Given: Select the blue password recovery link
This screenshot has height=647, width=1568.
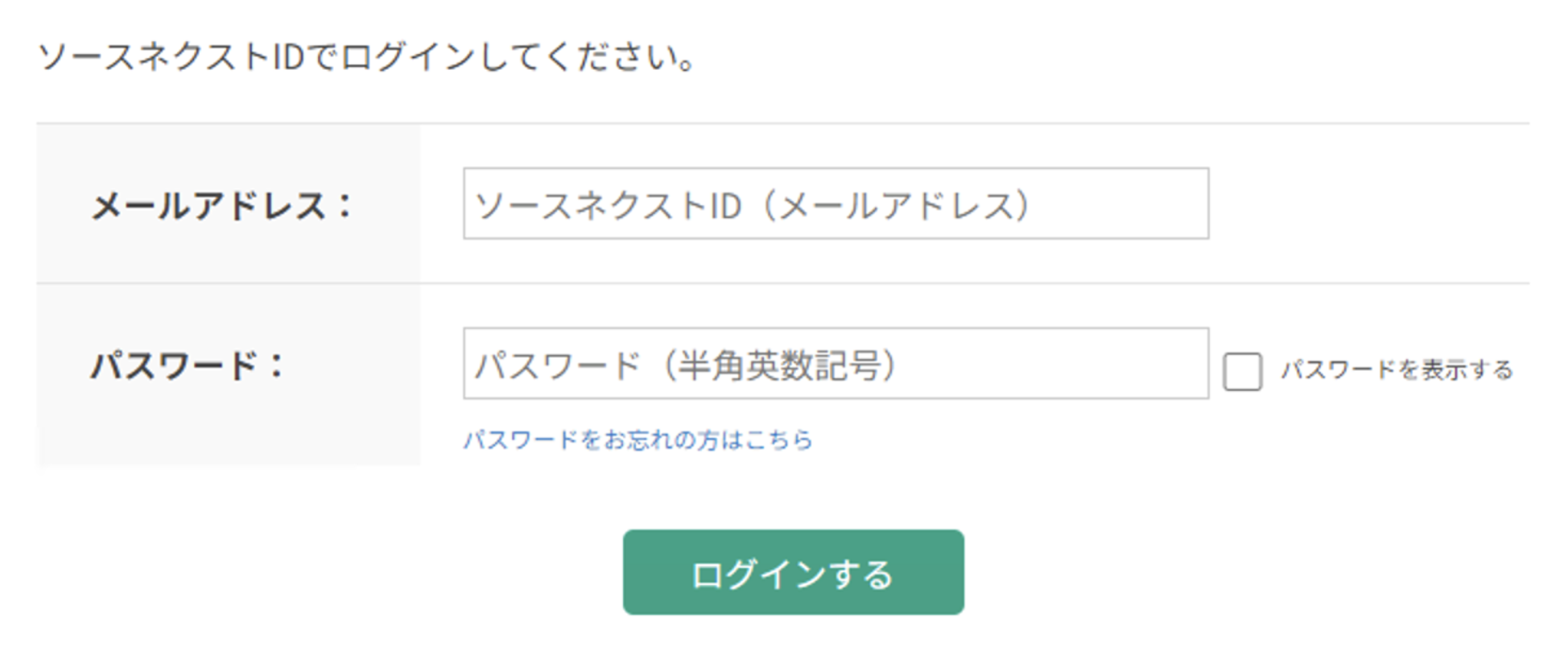Looking at the screenshot, I should point(638,440).
